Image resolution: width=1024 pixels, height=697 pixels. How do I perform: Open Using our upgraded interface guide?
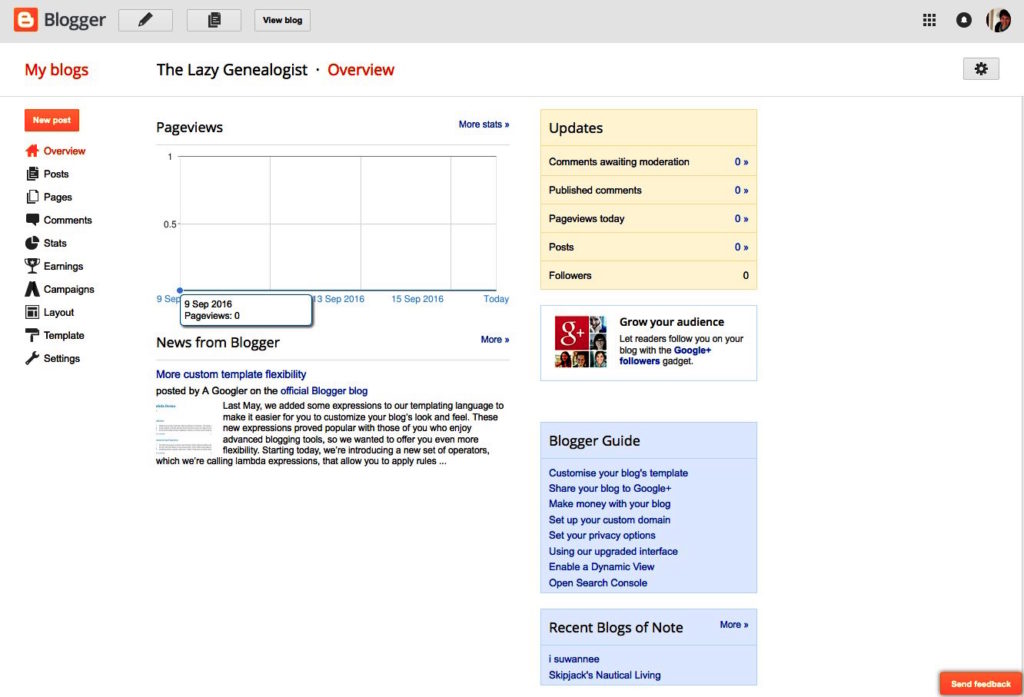point(613,551)
